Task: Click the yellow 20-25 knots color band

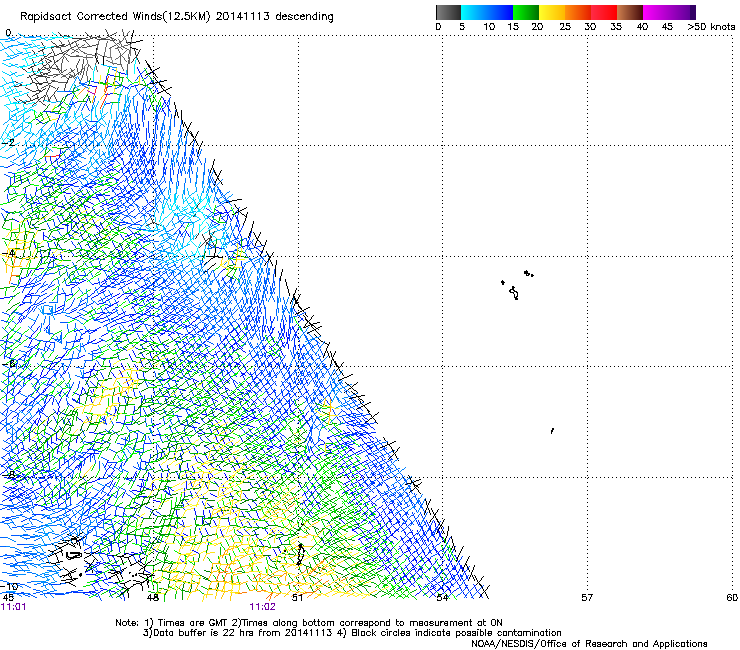Action: click(552, 12)
